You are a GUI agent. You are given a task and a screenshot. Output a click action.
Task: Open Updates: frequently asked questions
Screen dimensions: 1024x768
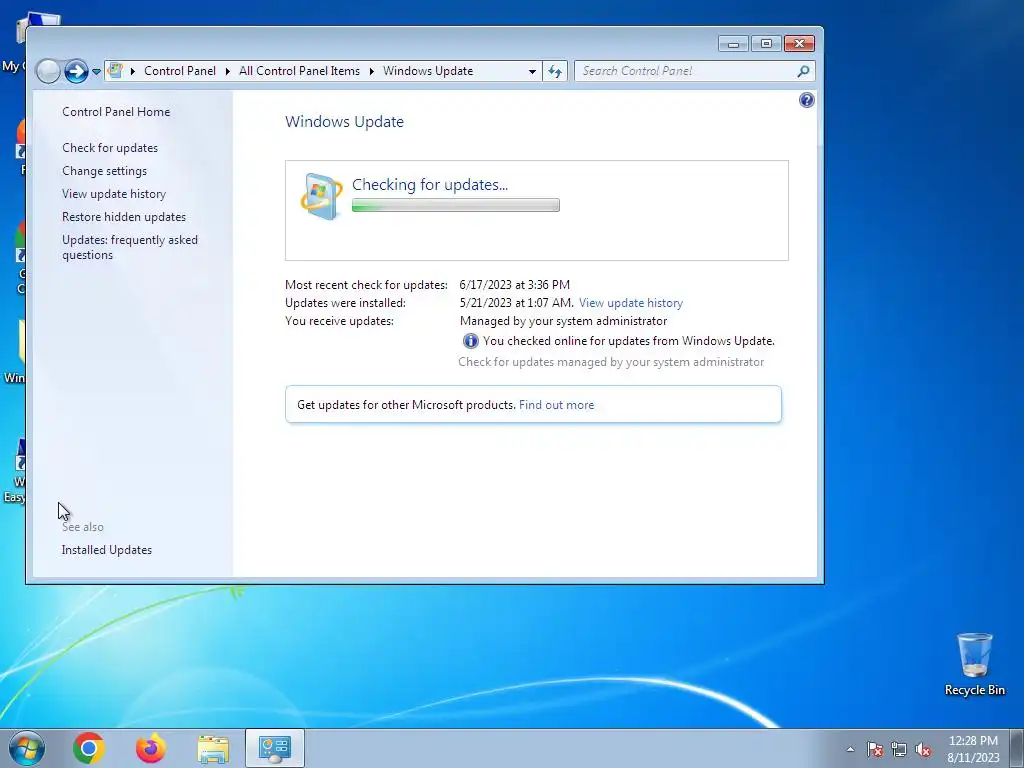(x=130, y=248)
